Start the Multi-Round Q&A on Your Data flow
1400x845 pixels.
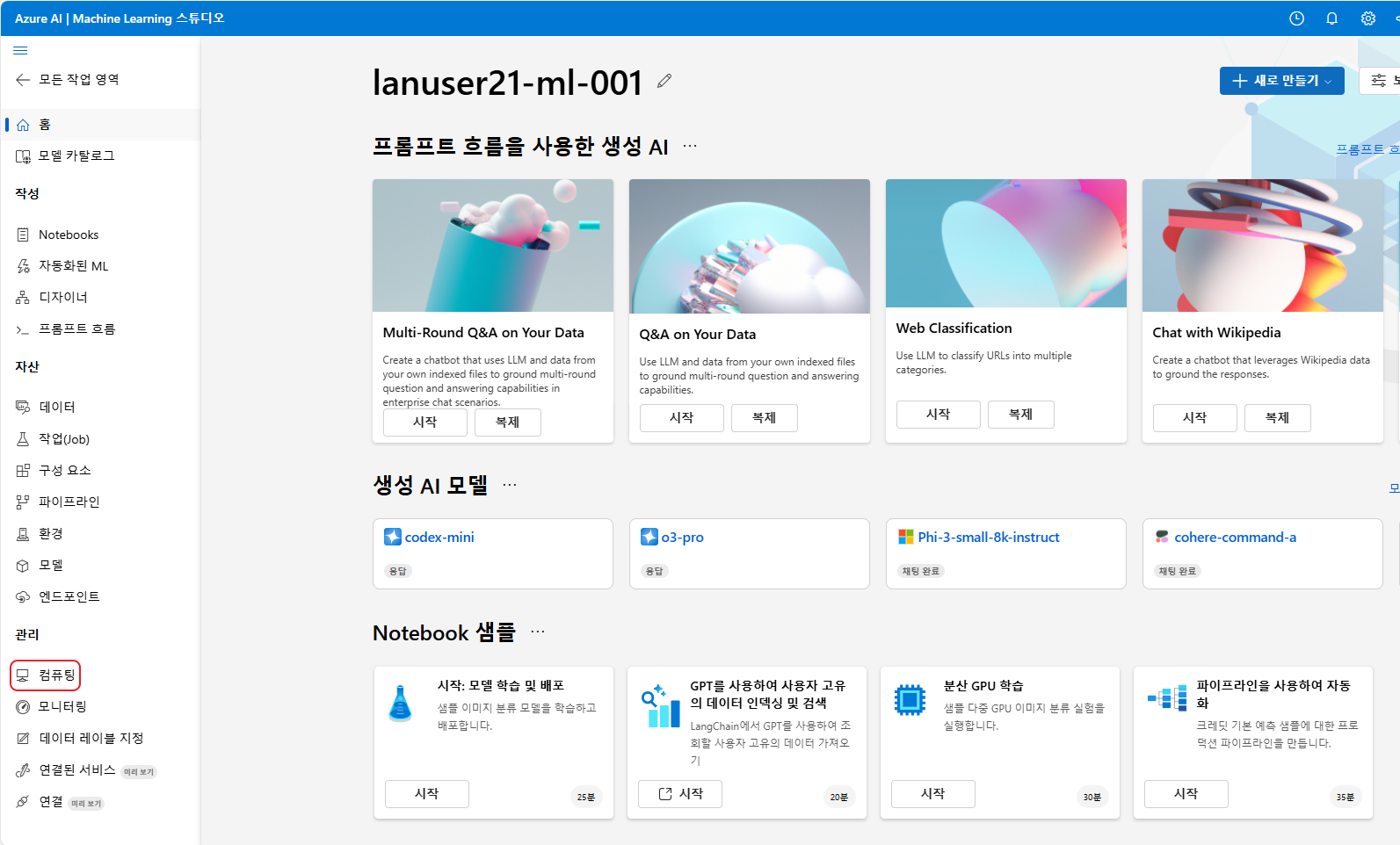425,422
